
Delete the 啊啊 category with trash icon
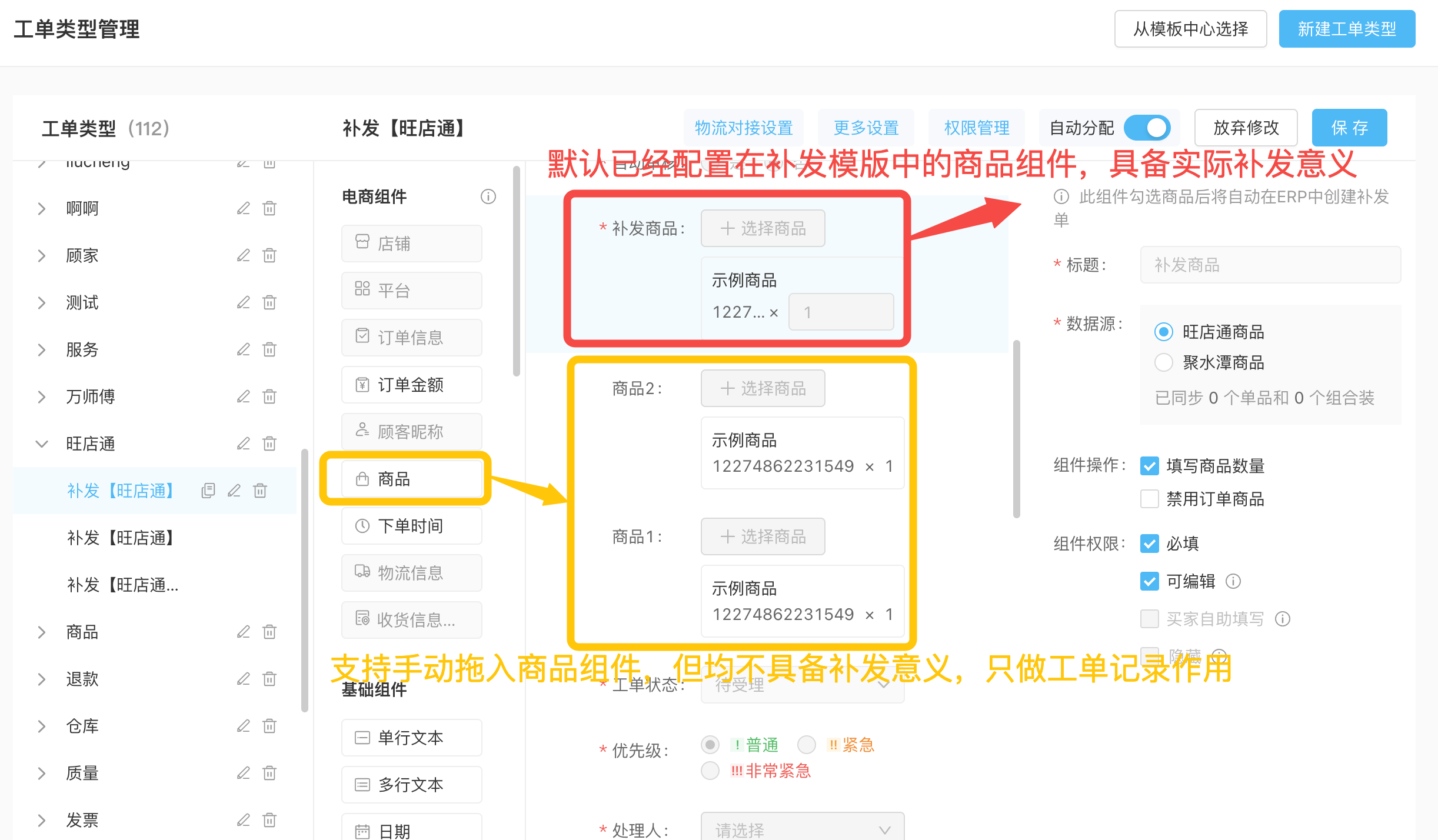(x=269, y=208)
